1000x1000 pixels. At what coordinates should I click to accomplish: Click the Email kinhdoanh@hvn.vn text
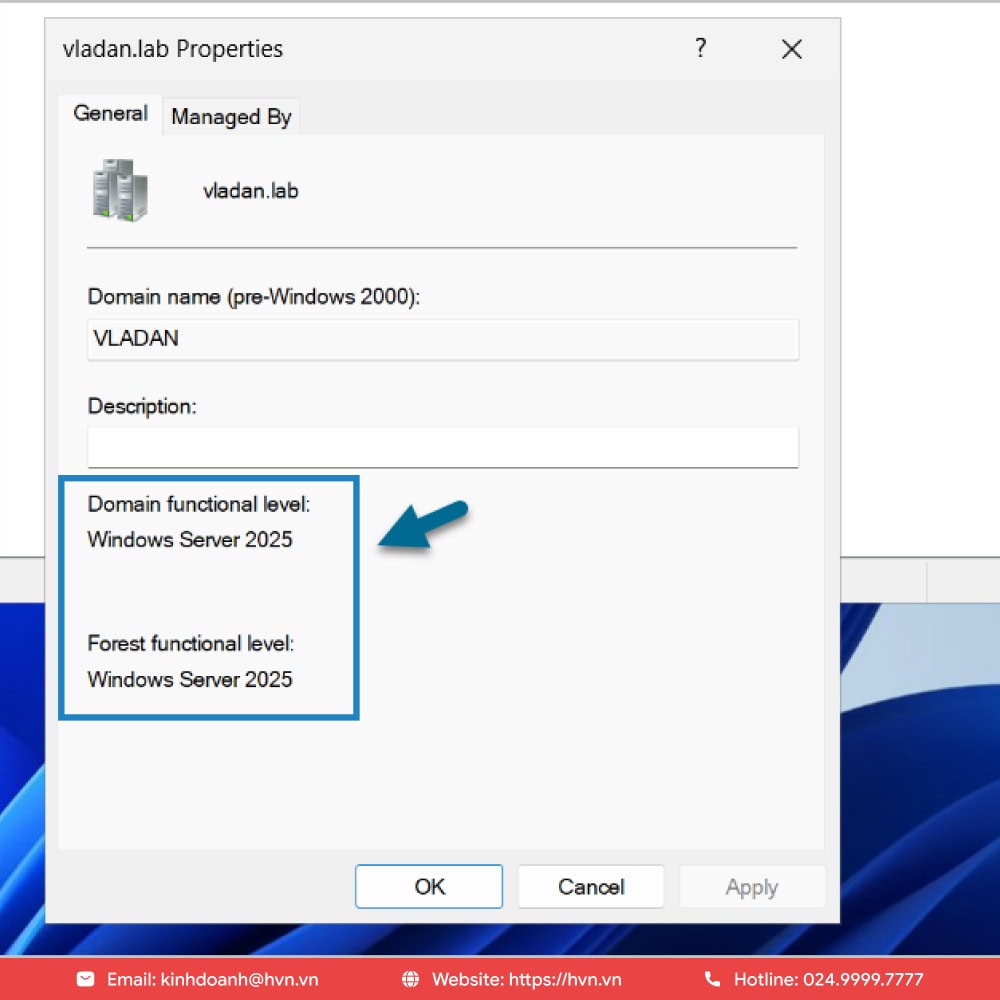[x=212, y=979]
